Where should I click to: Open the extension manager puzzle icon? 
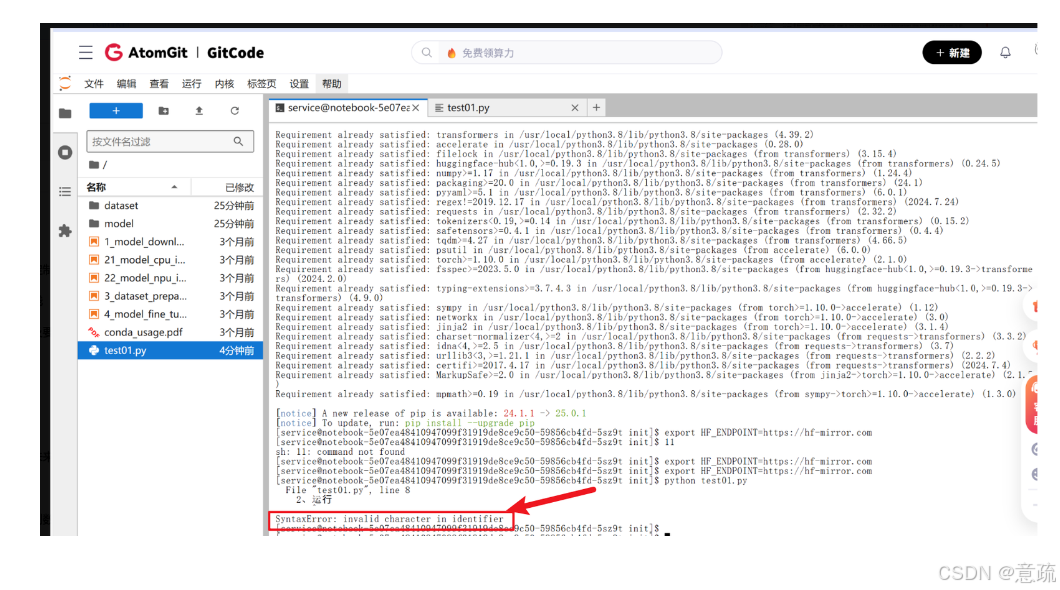[65, 231]
